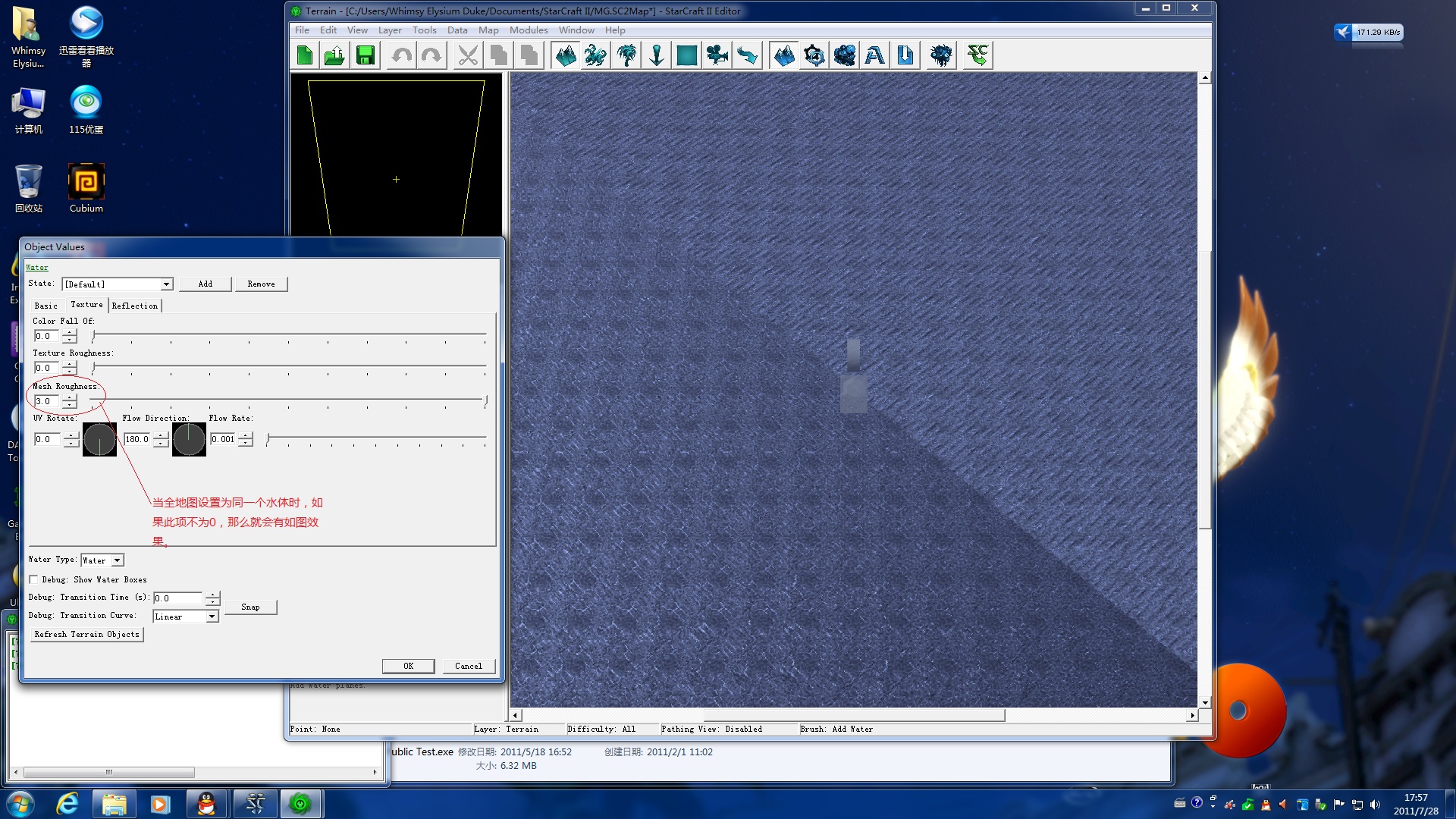This screenshot has height=819, width=1456.
Task: Click Refresh Terrain Objects button
Action: (x=86, y=634)
